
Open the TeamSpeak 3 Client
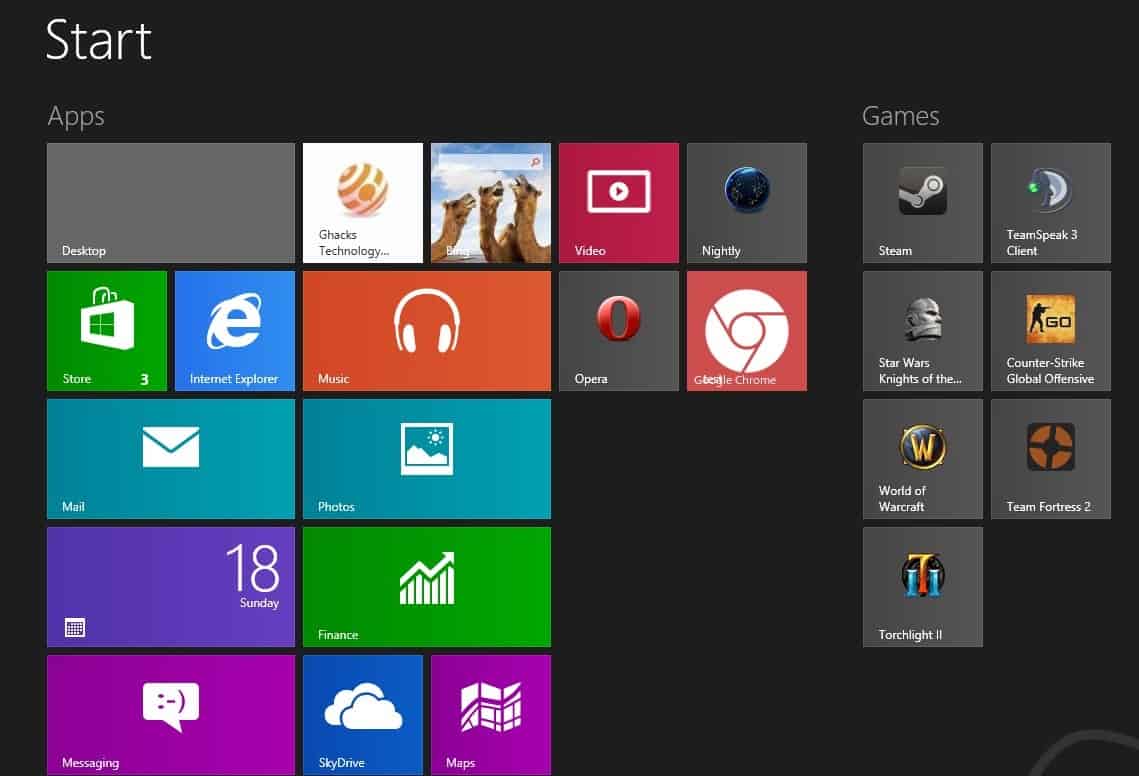pos(1049,202)
